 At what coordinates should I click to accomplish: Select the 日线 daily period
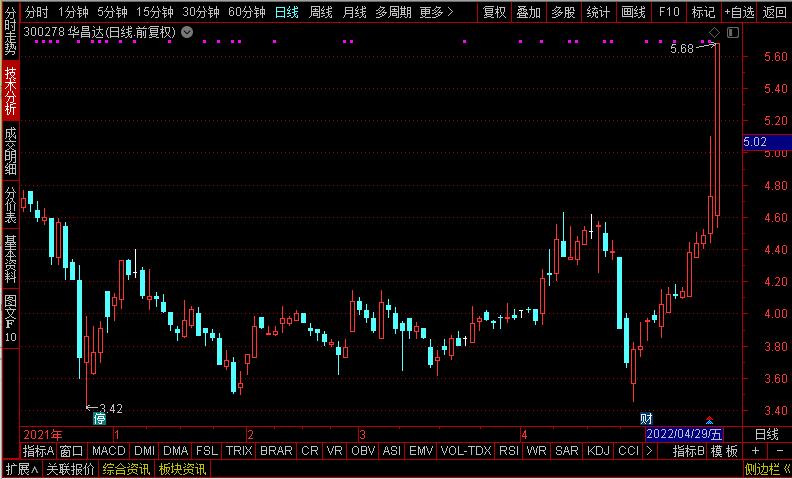tap(287, 12)
